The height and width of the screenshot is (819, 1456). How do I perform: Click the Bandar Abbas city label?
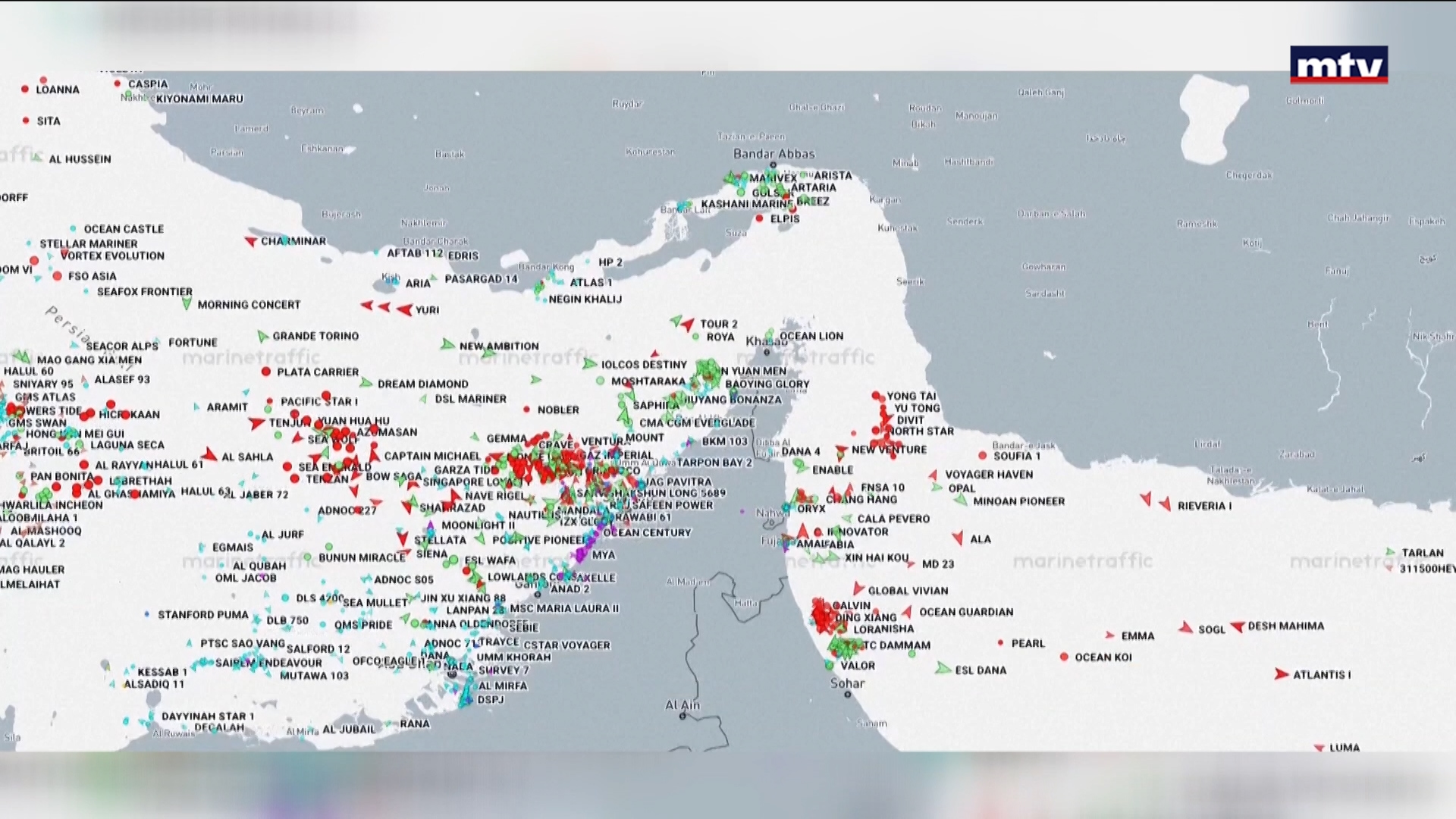click(x=773, y=154)
